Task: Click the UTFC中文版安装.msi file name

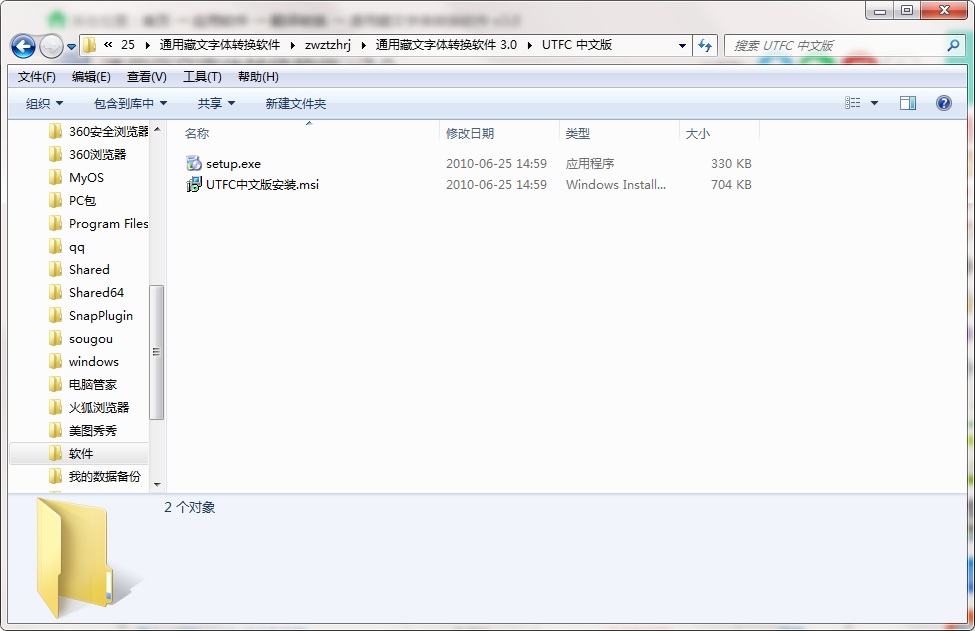Action: [x=262, y=185]
